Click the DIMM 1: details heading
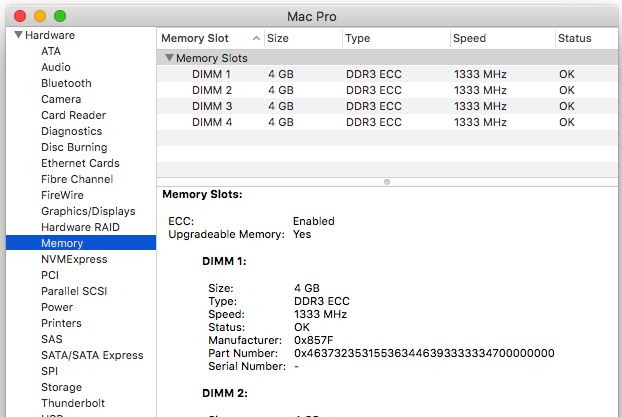The height and width of the screenshot is (417, 622). (224, 261)
